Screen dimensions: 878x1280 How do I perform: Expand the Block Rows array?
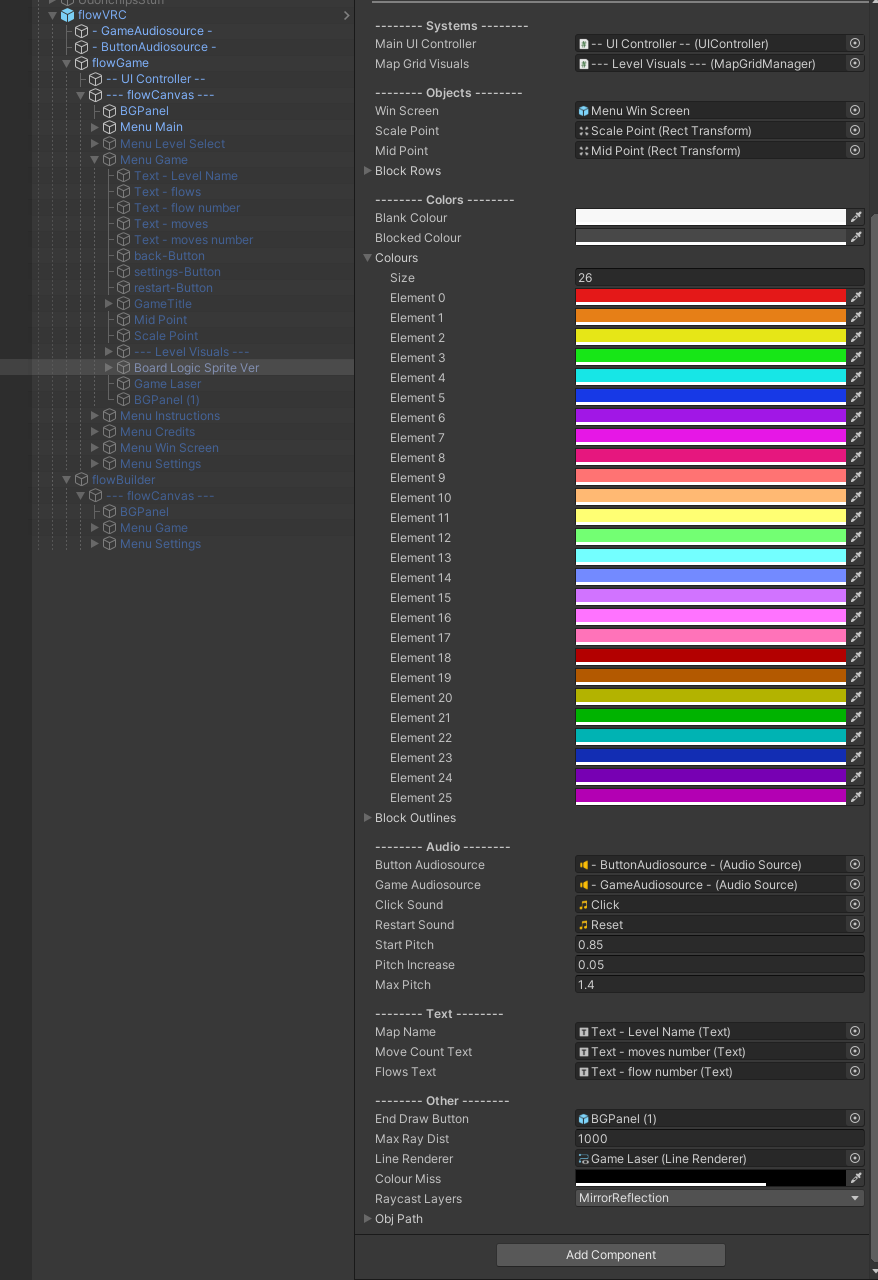click(367, 171)
